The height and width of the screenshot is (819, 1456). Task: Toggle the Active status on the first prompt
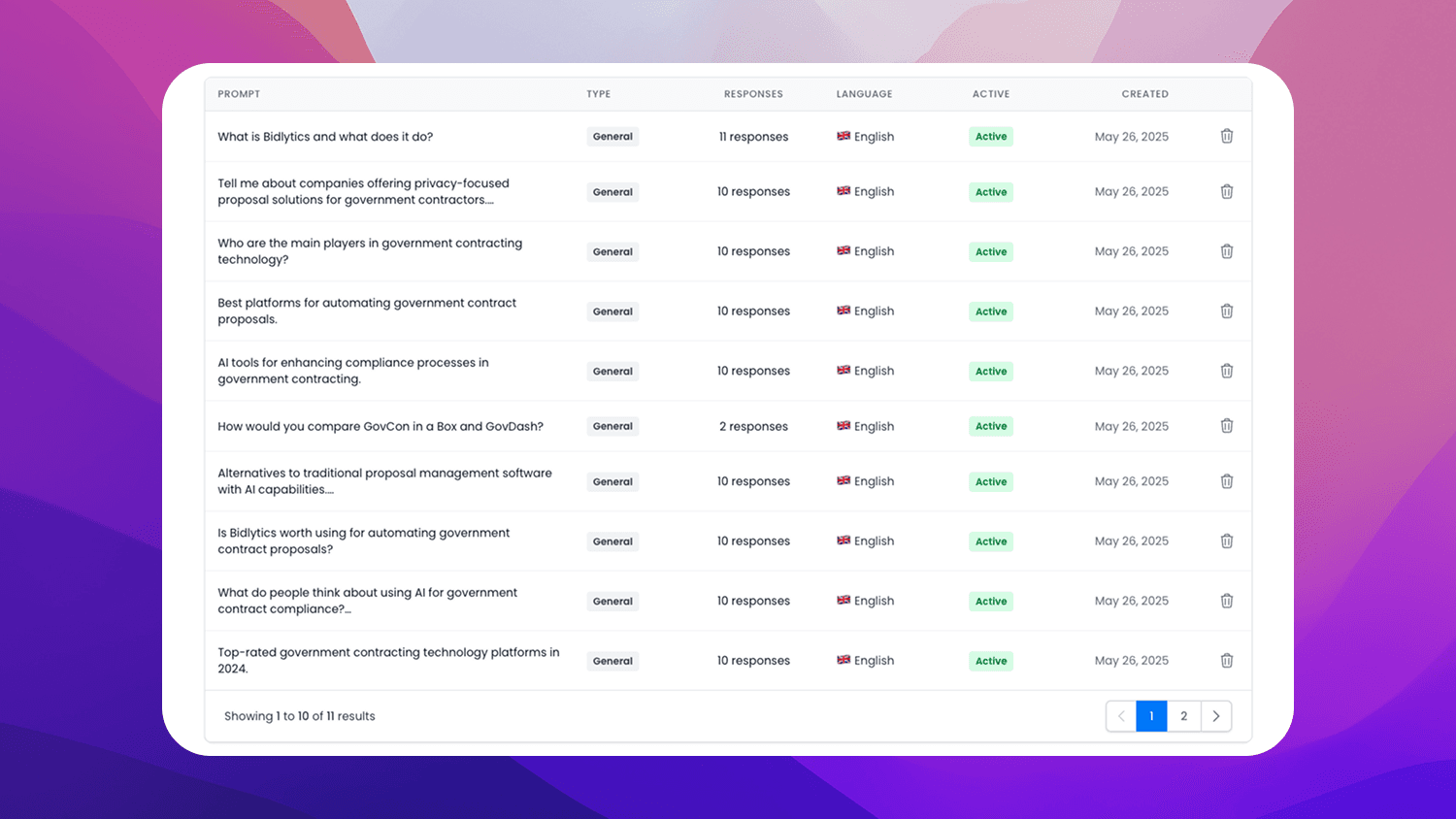(x=990, y=136)
